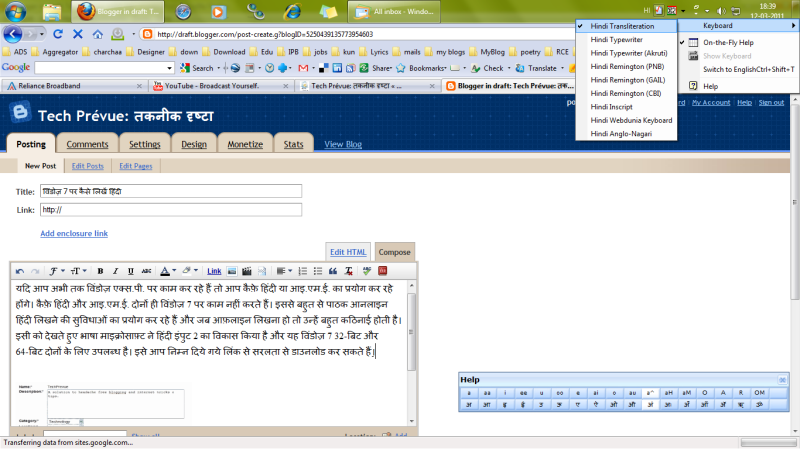Stop page loading with X button
The image size is (800, 449).
click(x=78, y=34)
